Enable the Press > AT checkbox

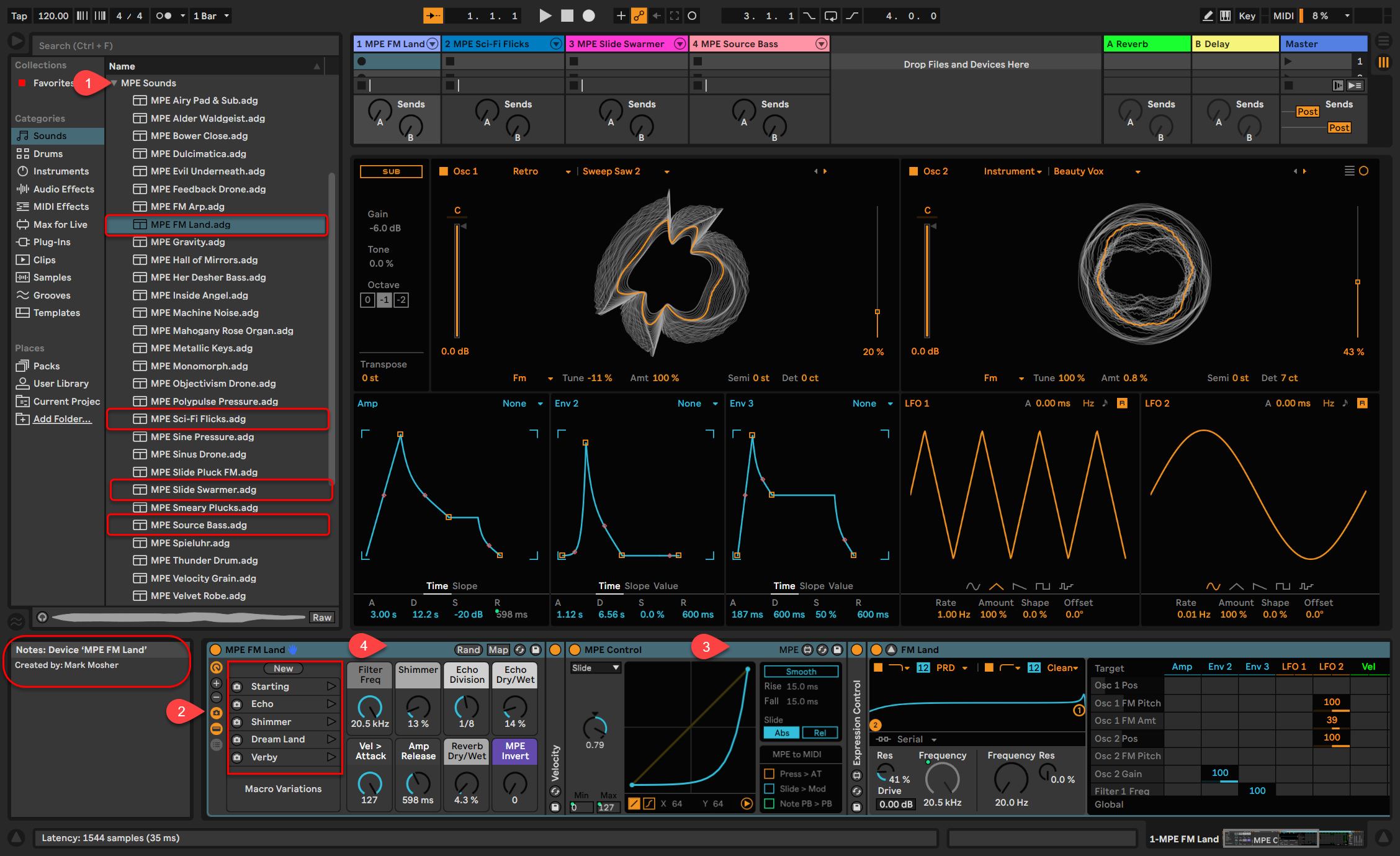point(770,773)
